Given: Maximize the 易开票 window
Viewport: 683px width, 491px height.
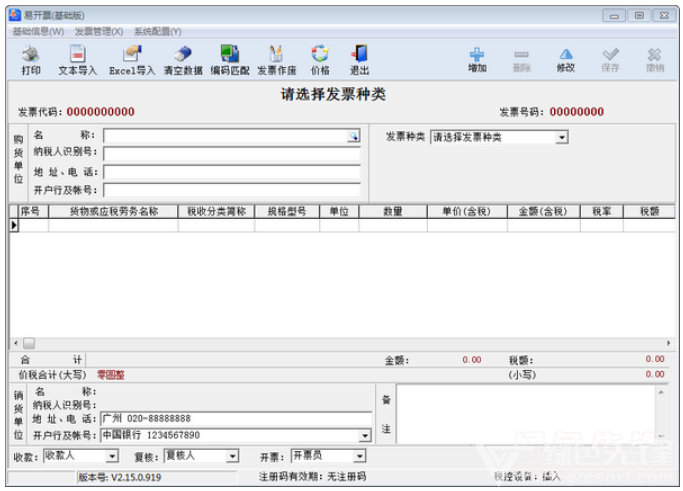Looking at the screenshot, I should point(639,16).
